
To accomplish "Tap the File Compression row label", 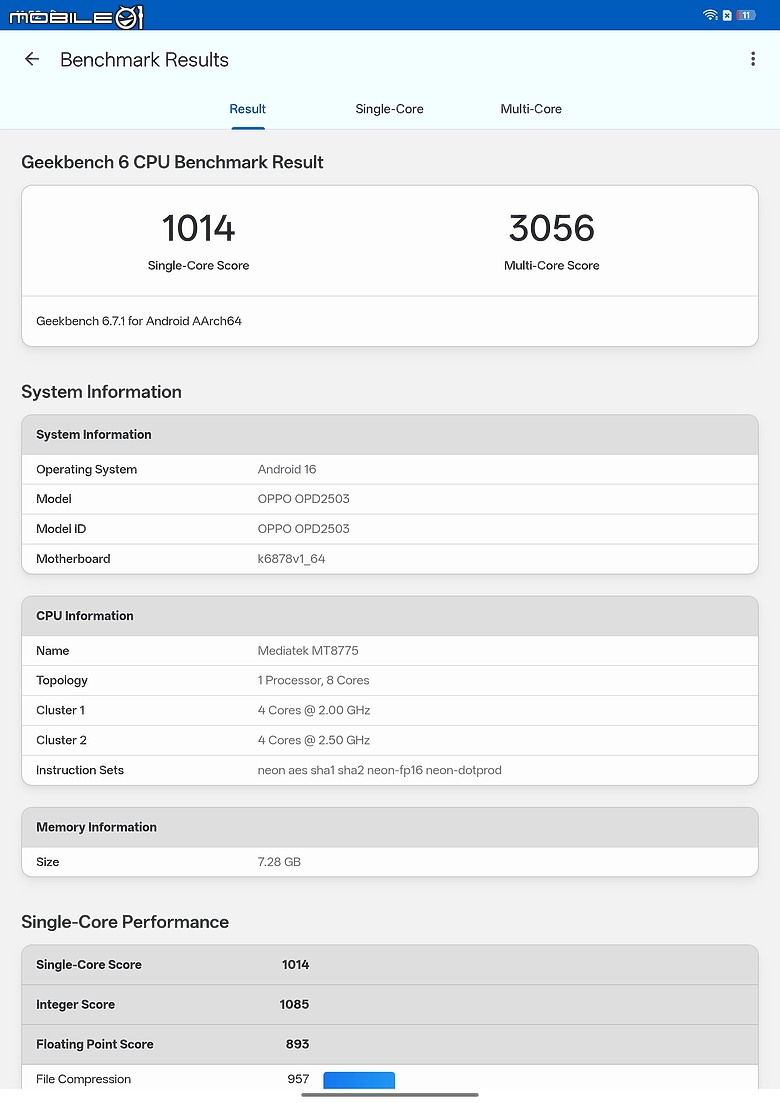I will click(x=83, y=1079).
